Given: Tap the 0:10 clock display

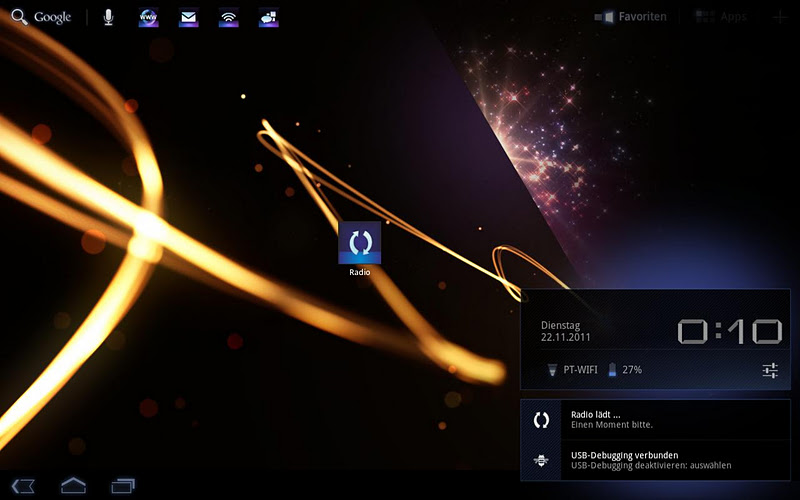Looking at the screenshot, I should pyautogui.click(x=730, y=332).
